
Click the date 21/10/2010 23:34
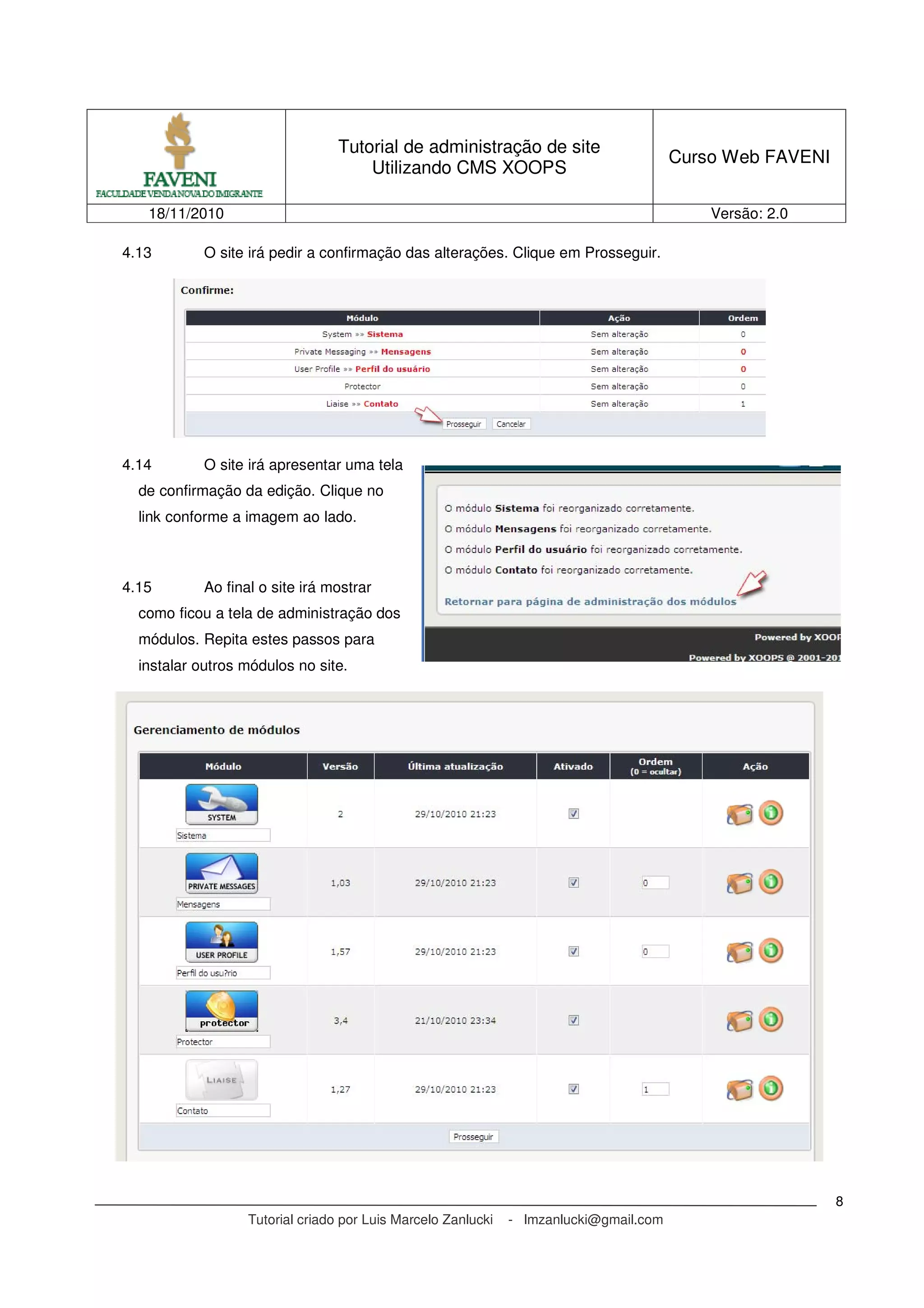tap(455, 1021)
